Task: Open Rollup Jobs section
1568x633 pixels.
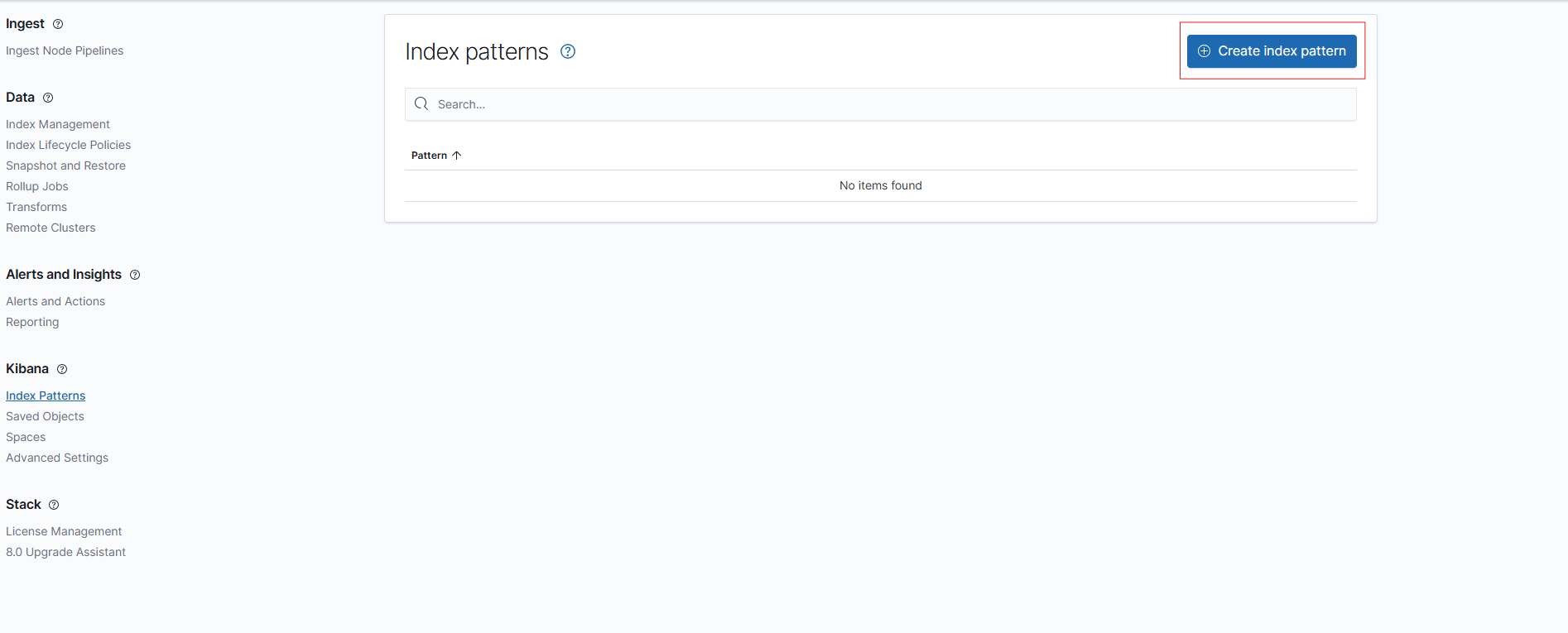Action: [x=37, y=186]
